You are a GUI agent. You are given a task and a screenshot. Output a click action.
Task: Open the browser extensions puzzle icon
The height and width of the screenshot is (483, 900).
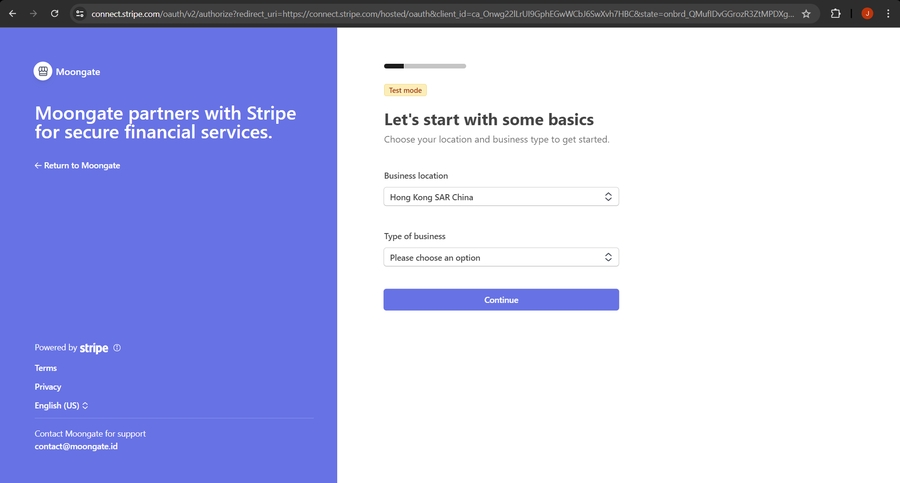pos(836,14)
